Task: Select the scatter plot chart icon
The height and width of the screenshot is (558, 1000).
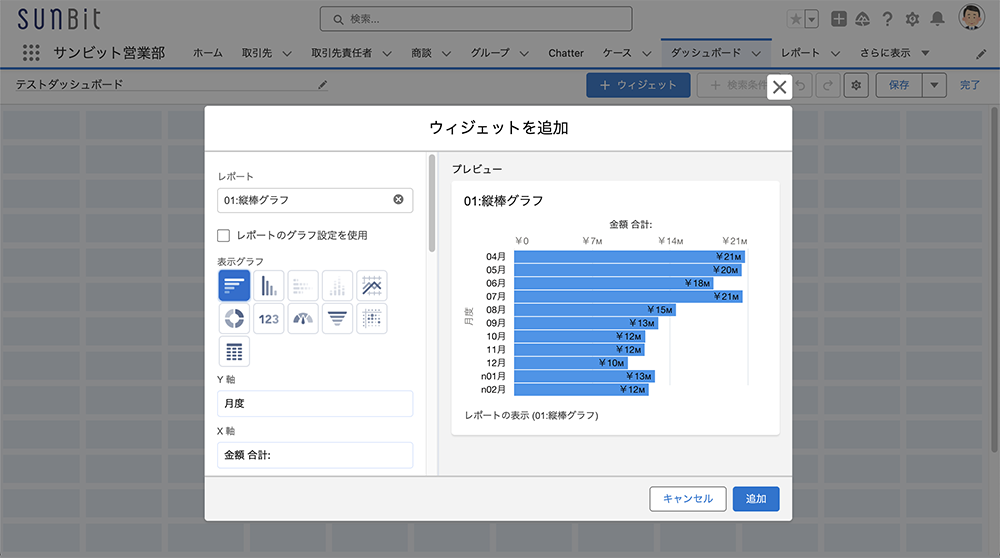Action: coord(372,318)
